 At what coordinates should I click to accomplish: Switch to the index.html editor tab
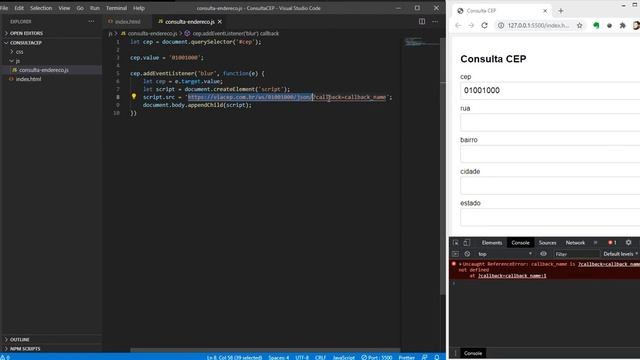tap(127, 22)
